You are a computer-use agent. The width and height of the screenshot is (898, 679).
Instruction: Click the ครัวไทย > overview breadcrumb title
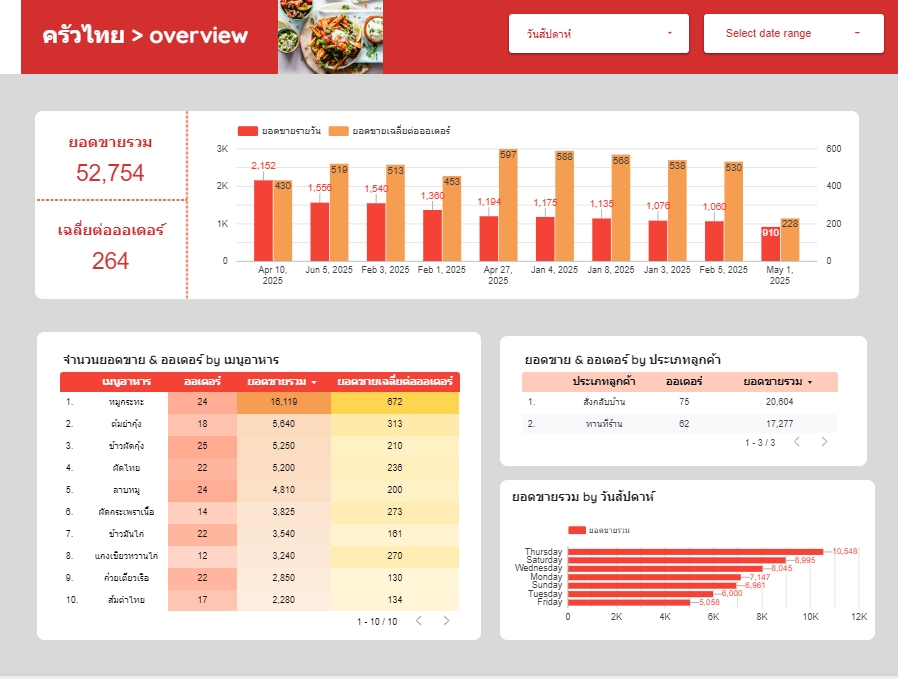[x=142, y=35]
